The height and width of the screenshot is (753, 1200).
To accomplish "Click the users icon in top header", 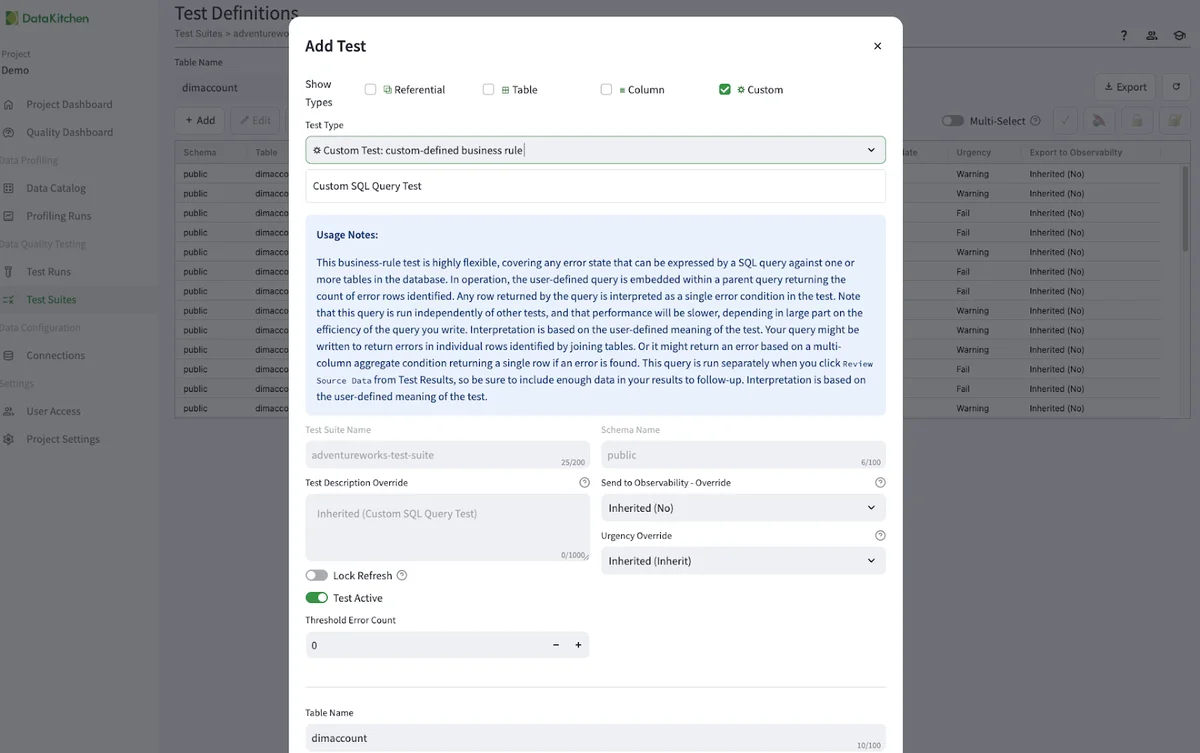I will (x=1152, y=36).
